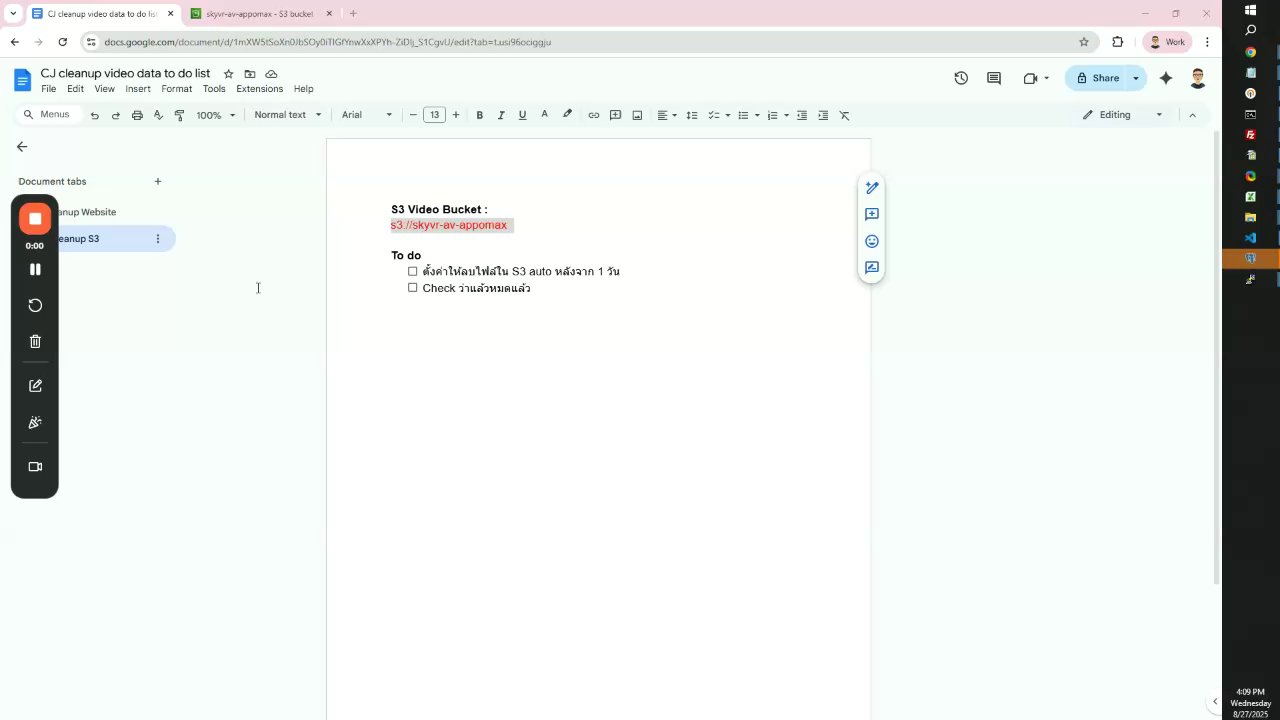Click the s3://skyvr-av-appomax bucket text
1280x720 pixels.
tap(449, 225)
